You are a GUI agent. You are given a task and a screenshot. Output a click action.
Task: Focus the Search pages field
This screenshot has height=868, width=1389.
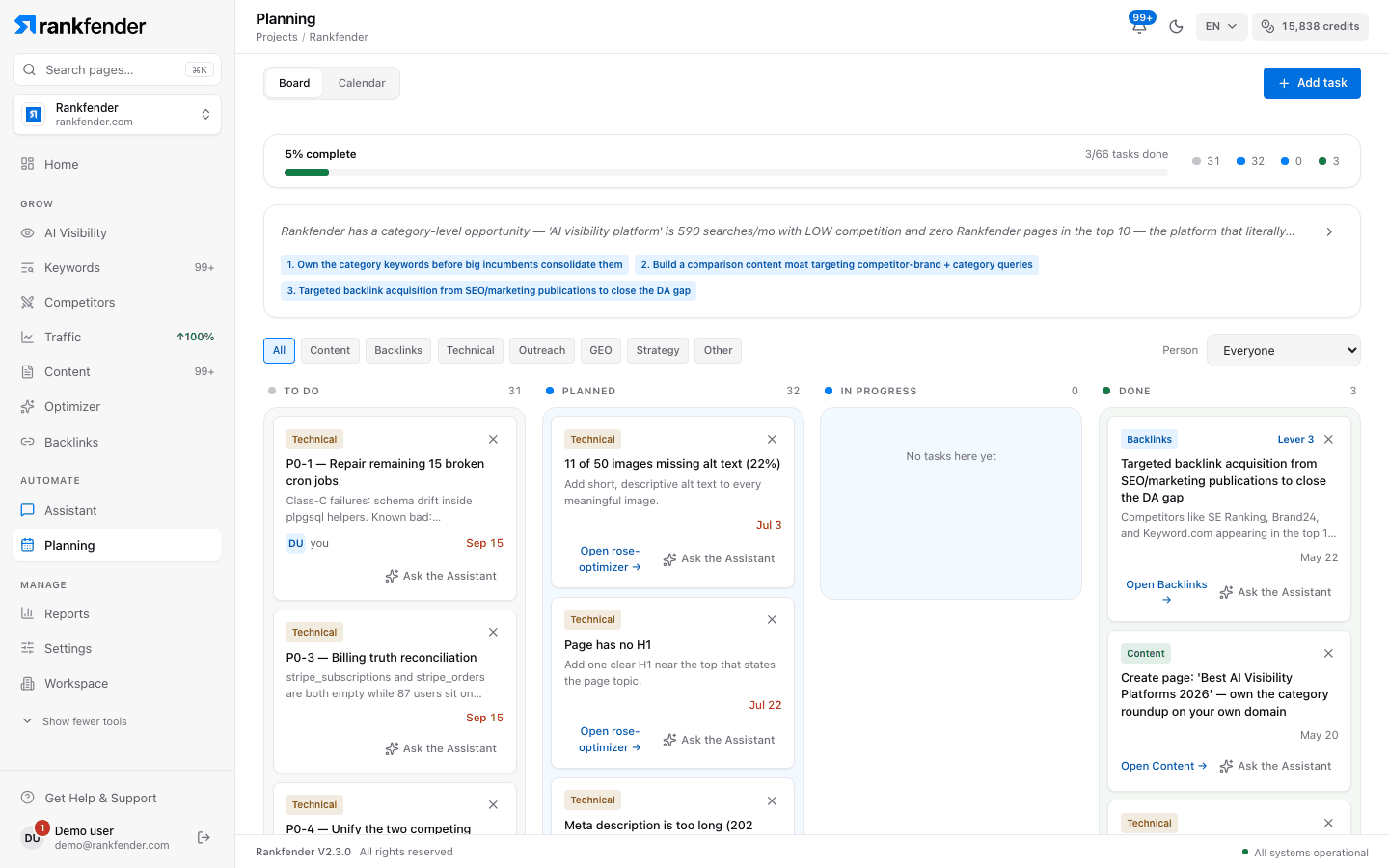(117, 69)
